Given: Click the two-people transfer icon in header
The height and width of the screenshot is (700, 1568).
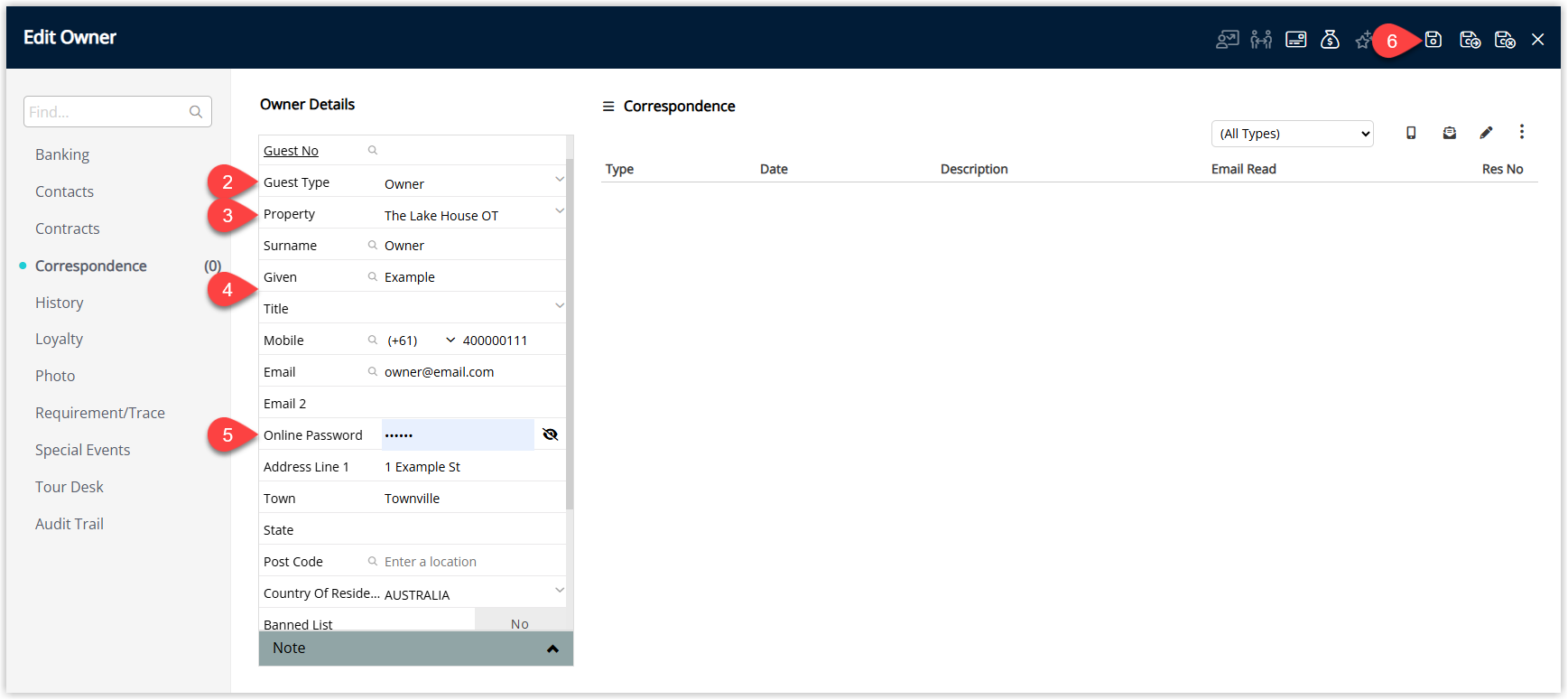Looking at the screenshot, I should click(1261, 40).
